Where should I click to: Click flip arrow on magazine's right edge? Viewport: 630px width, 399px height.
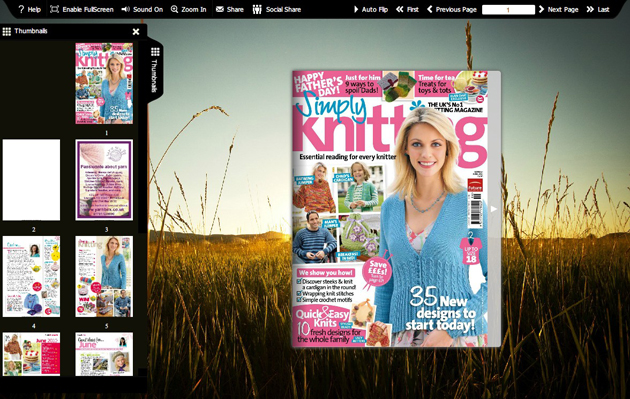pos(494,209)
